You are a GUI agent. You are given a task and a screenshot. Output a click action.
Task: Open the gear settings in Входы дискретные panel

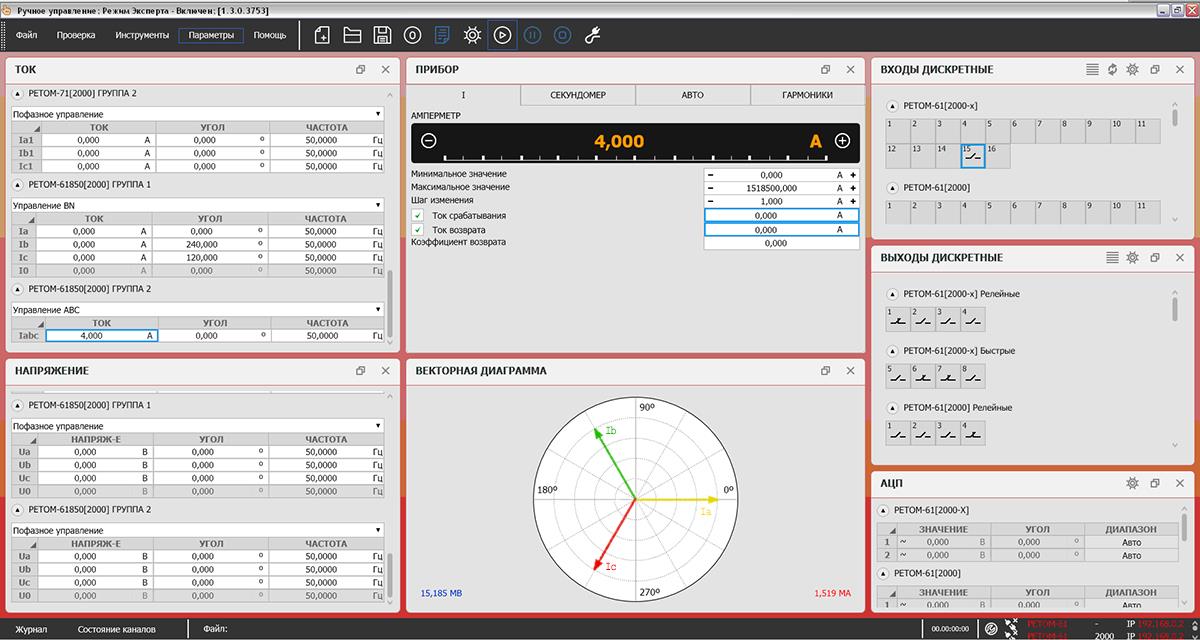point(1132,70)
